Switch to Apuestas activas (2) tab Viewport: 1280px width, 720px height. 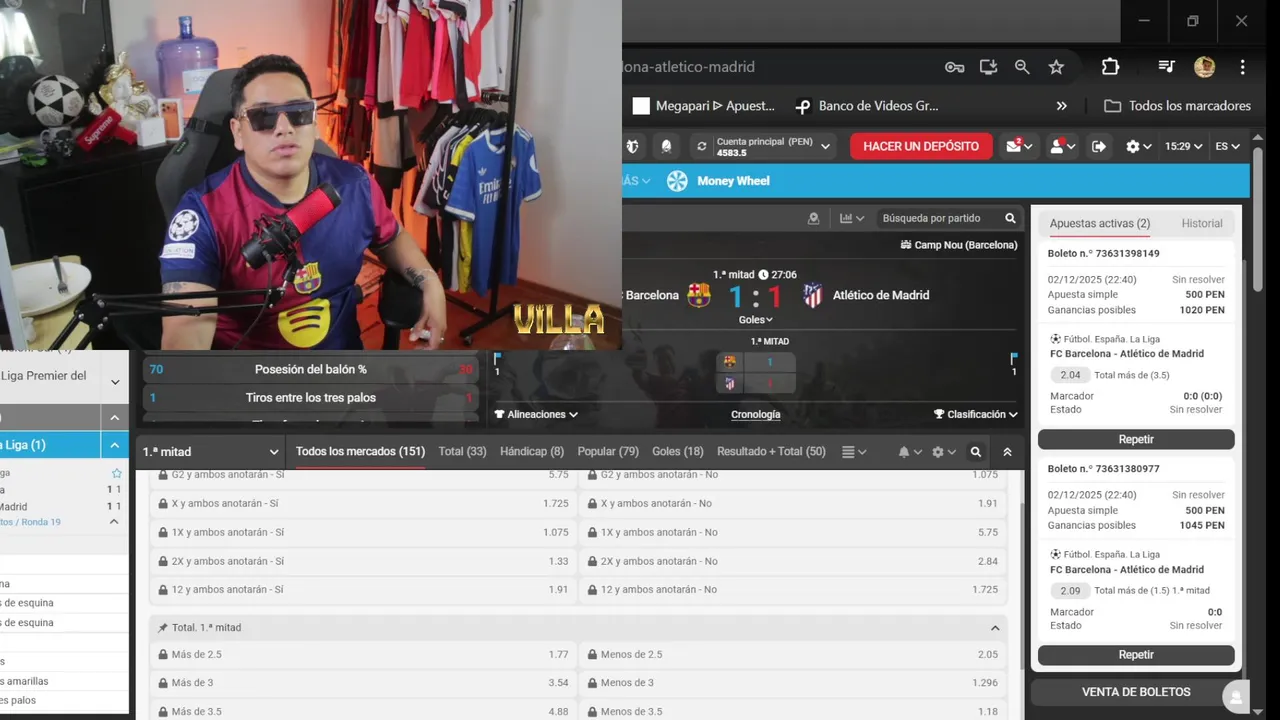coord(1100,224)
